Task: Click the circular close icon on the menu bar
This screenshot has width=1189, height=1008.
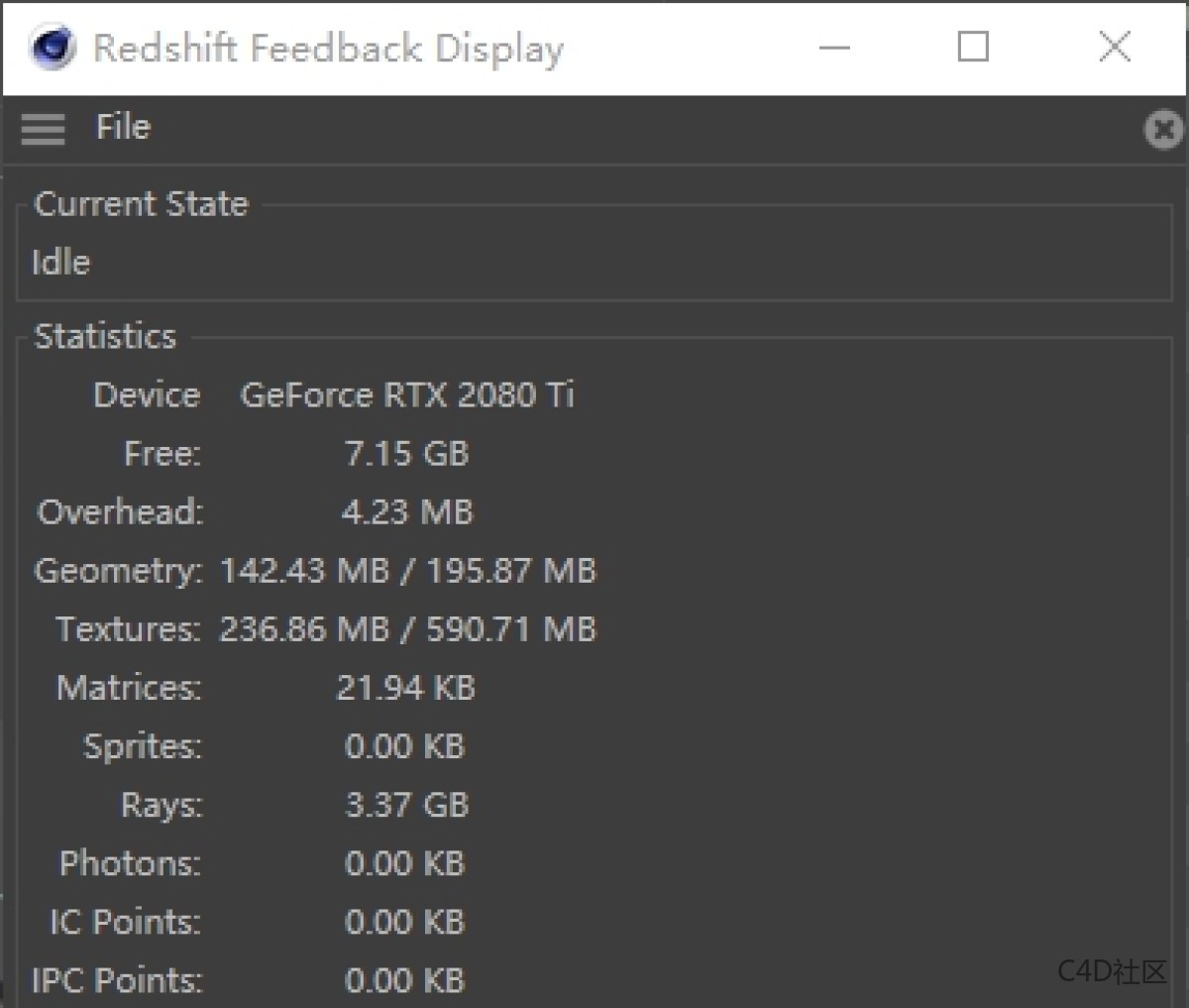Action: (1163, 129)
